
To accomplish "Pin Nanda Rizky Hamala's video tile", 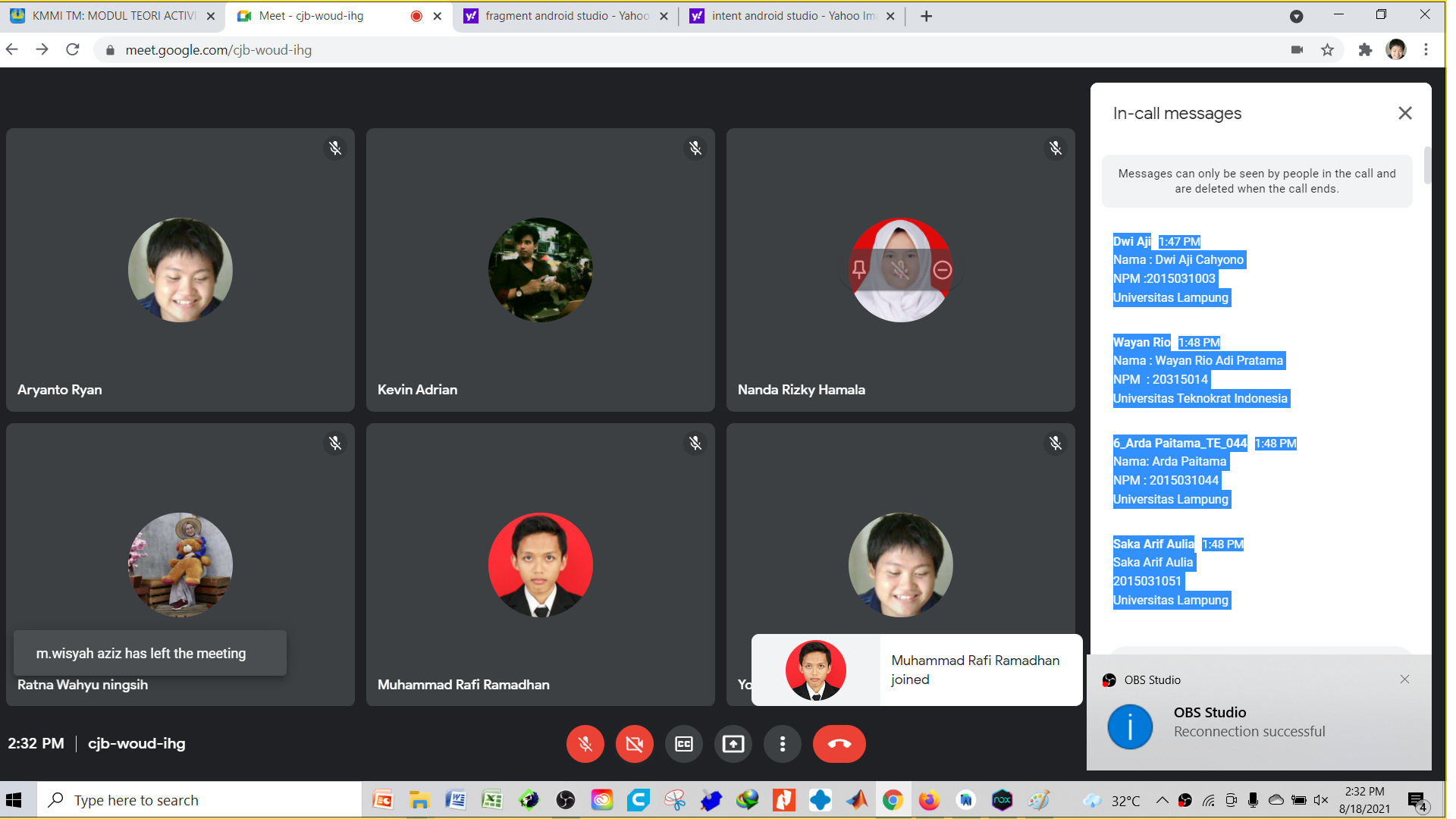I will 860,269.
